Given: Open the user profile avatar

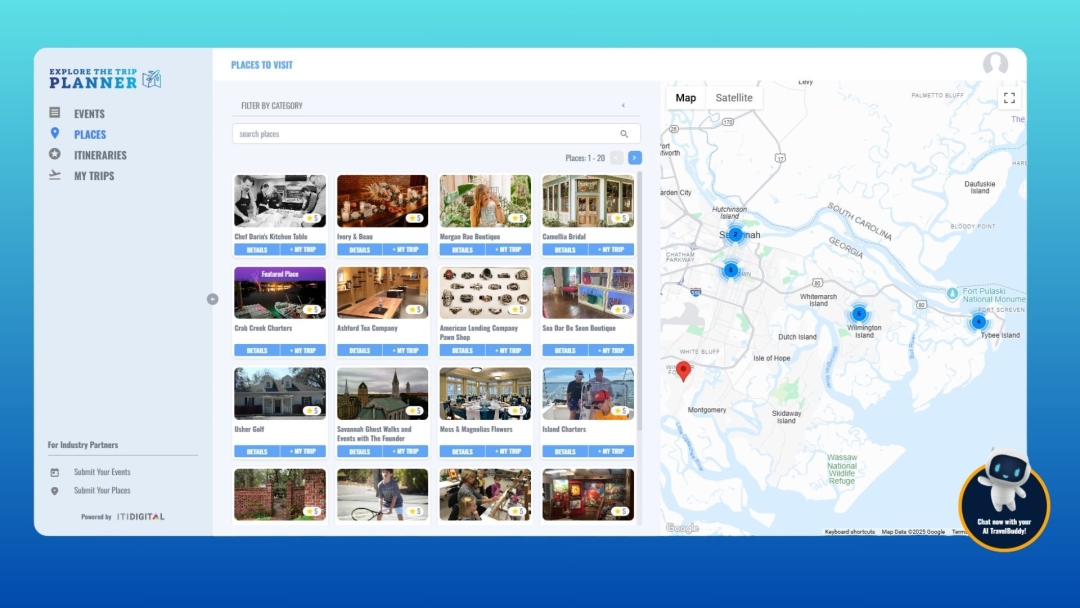Looking at the screenshot, I should pyautogui.click(x=995, y=65).
